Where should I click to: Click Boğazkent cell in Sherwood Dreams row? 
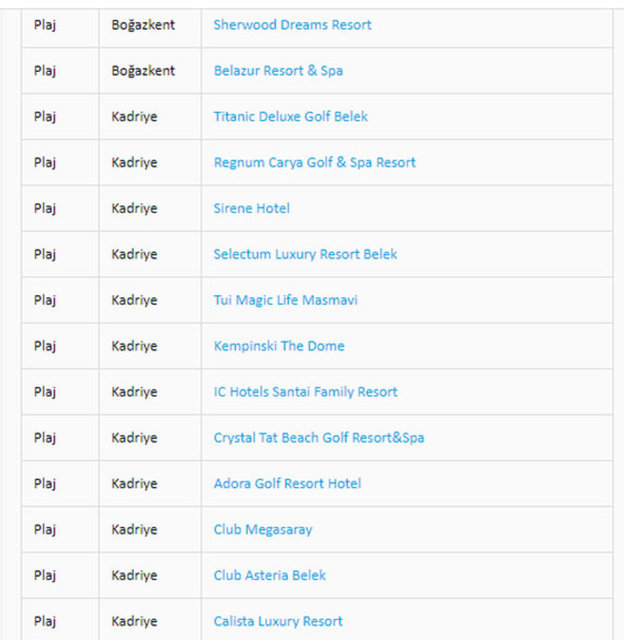[x=143, y=25]
